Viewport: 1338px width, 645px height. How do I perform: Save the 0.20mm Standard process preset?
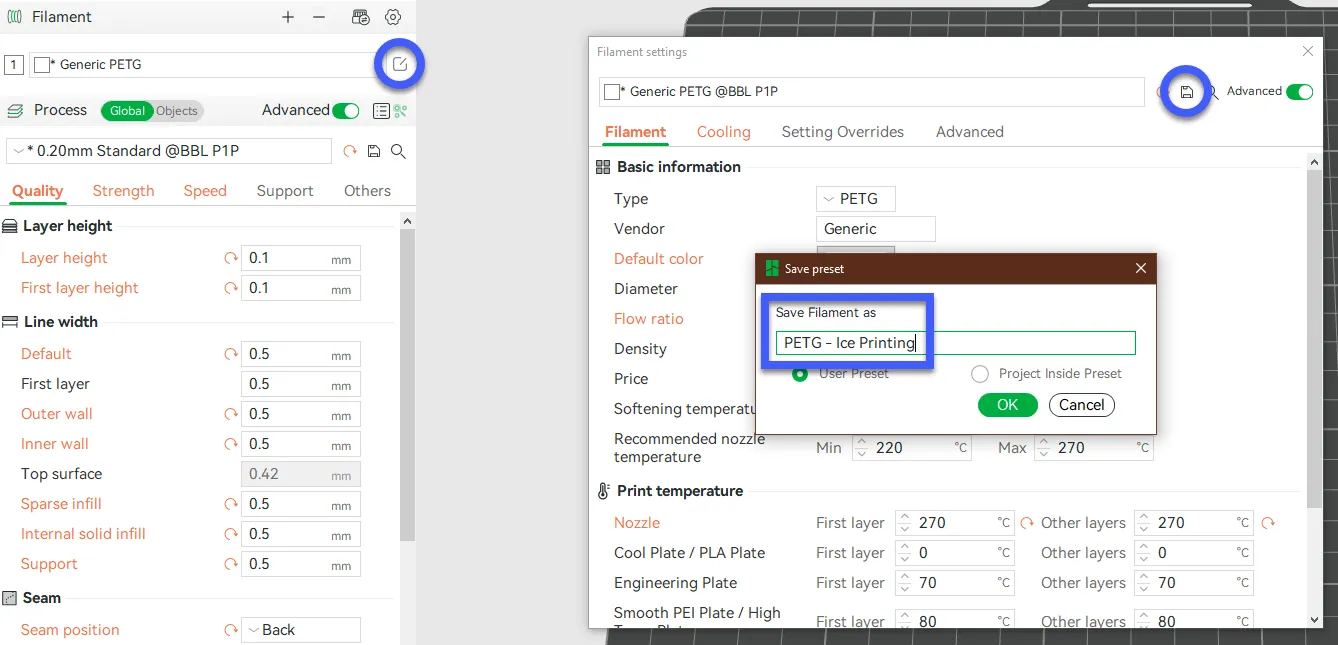374,151
